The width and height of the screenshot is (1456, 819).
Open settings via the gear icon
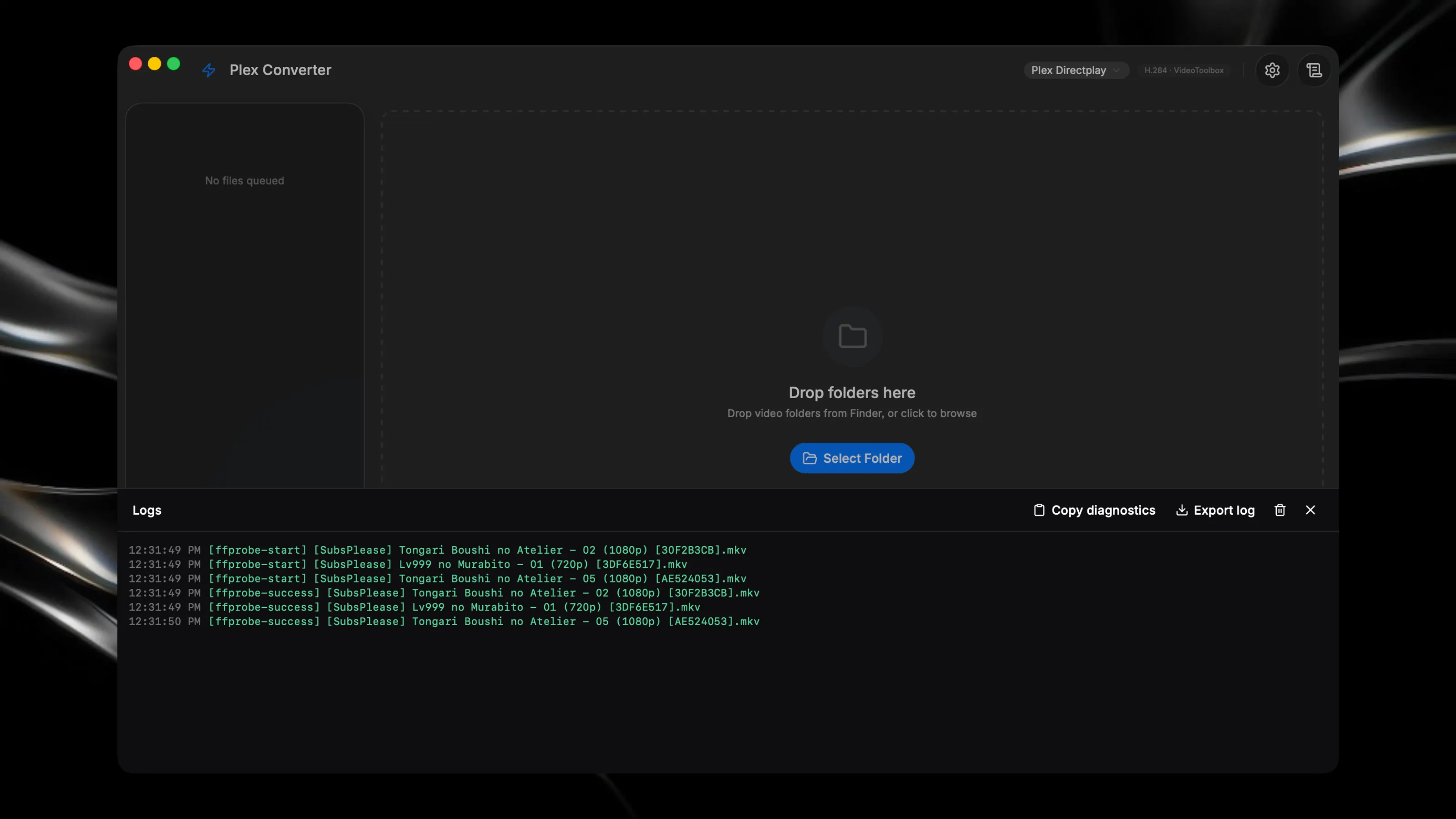tap(1272, 70)
